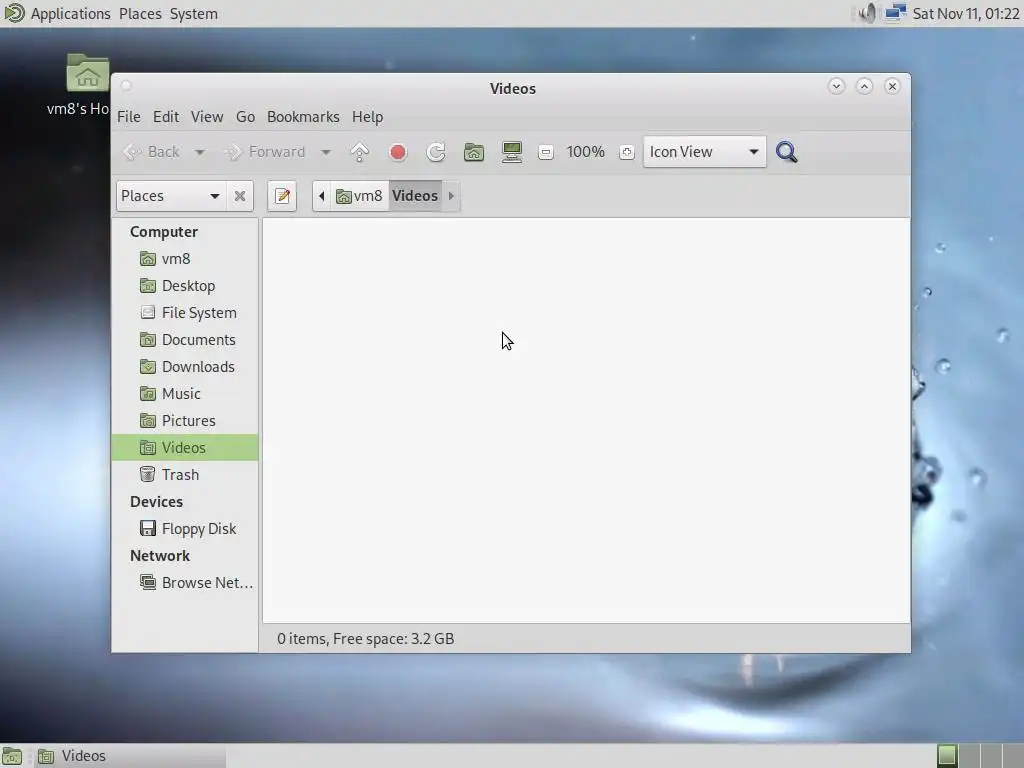Click the '0 items, Free space: 3.2 GB' status

click(366, 639)
